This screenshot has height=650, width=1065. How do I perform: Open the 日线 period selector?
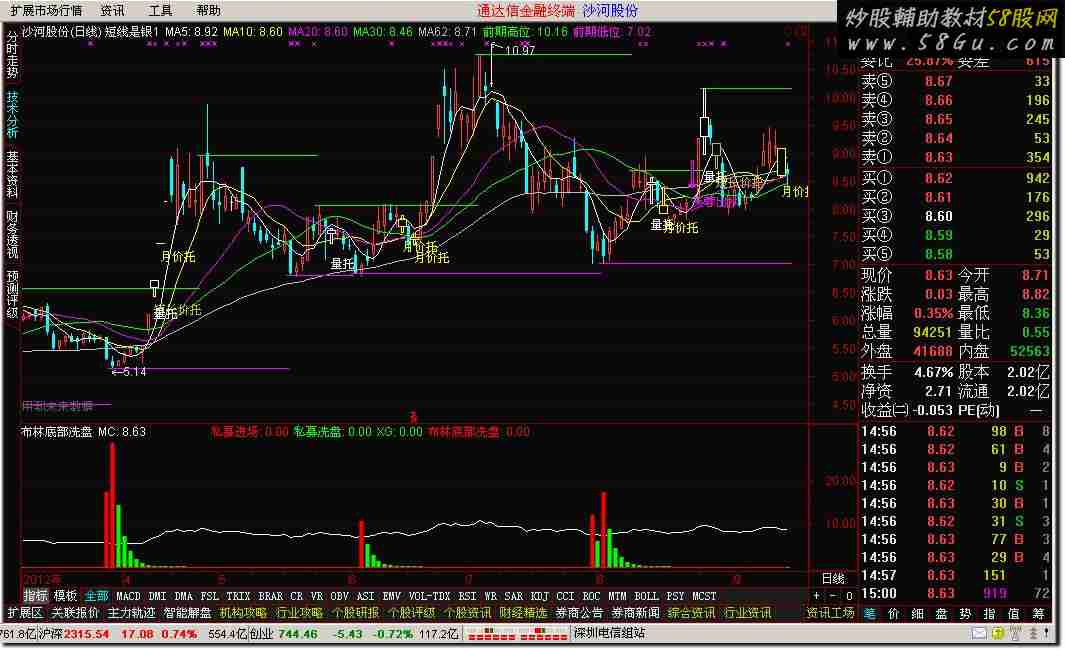pyautogui.click(x=832, y=579)
